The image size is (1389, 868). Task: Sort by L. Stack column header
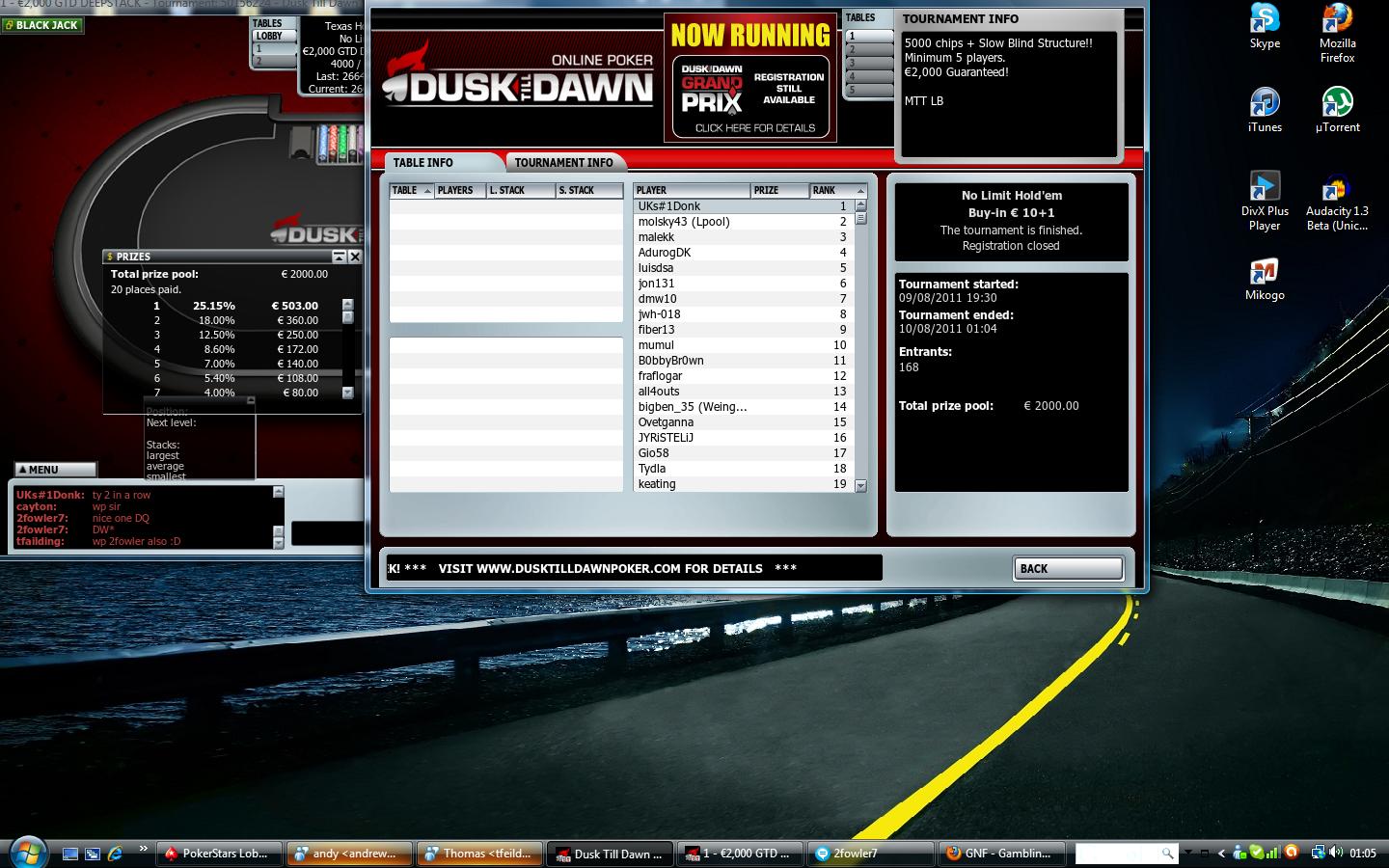pos(521,190)
